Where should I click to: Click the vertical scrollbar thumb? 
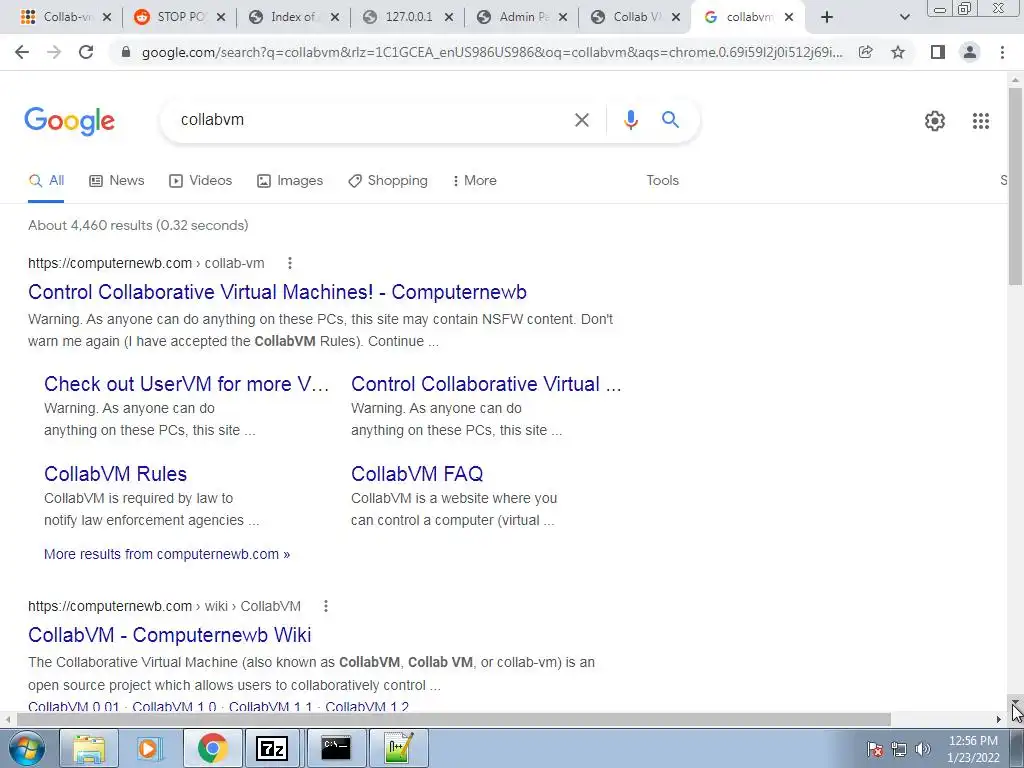pyautogui.click(x=1016, y=186)
